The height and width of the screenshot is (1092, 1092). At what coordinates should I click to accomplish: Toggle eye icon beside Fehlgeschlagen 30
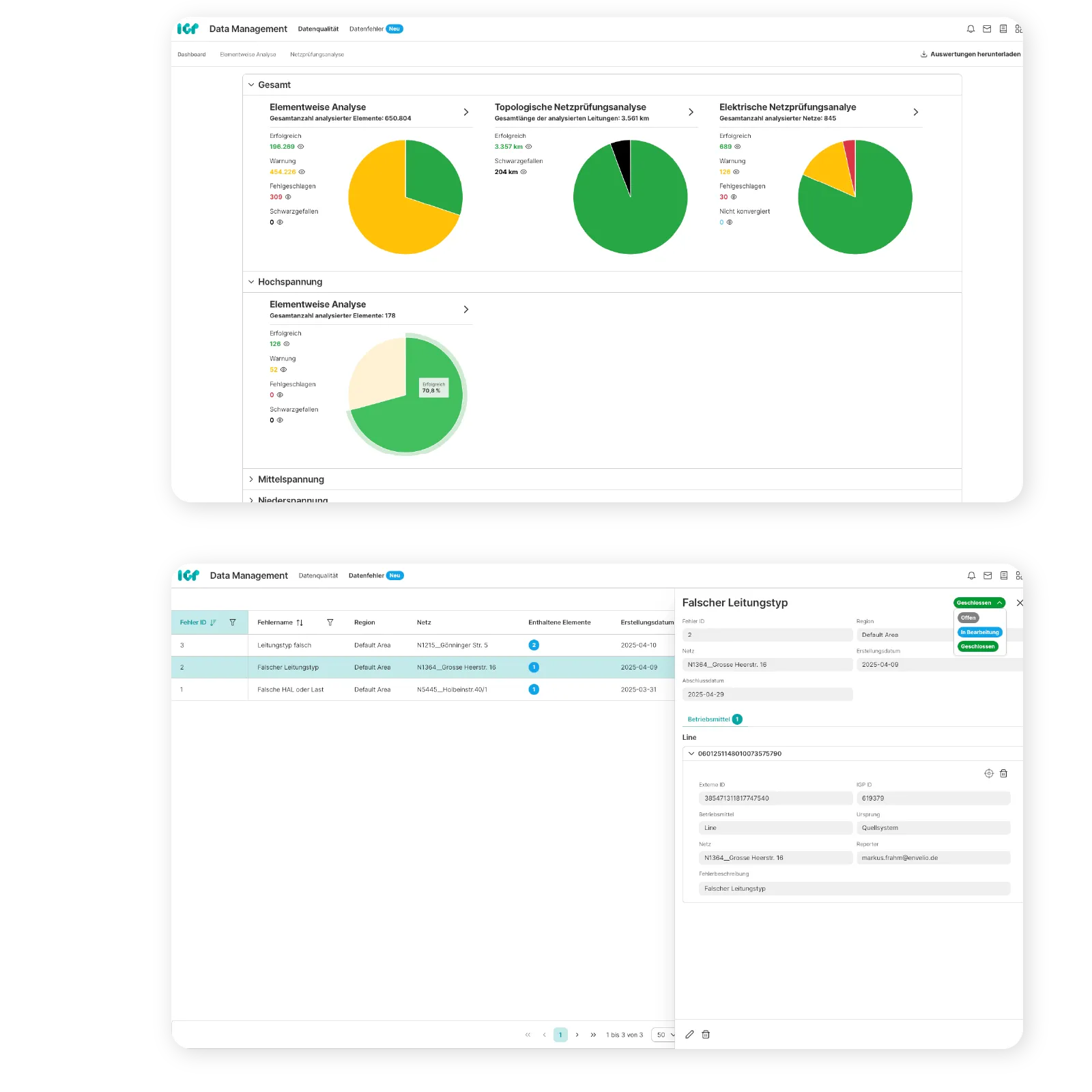734,197
